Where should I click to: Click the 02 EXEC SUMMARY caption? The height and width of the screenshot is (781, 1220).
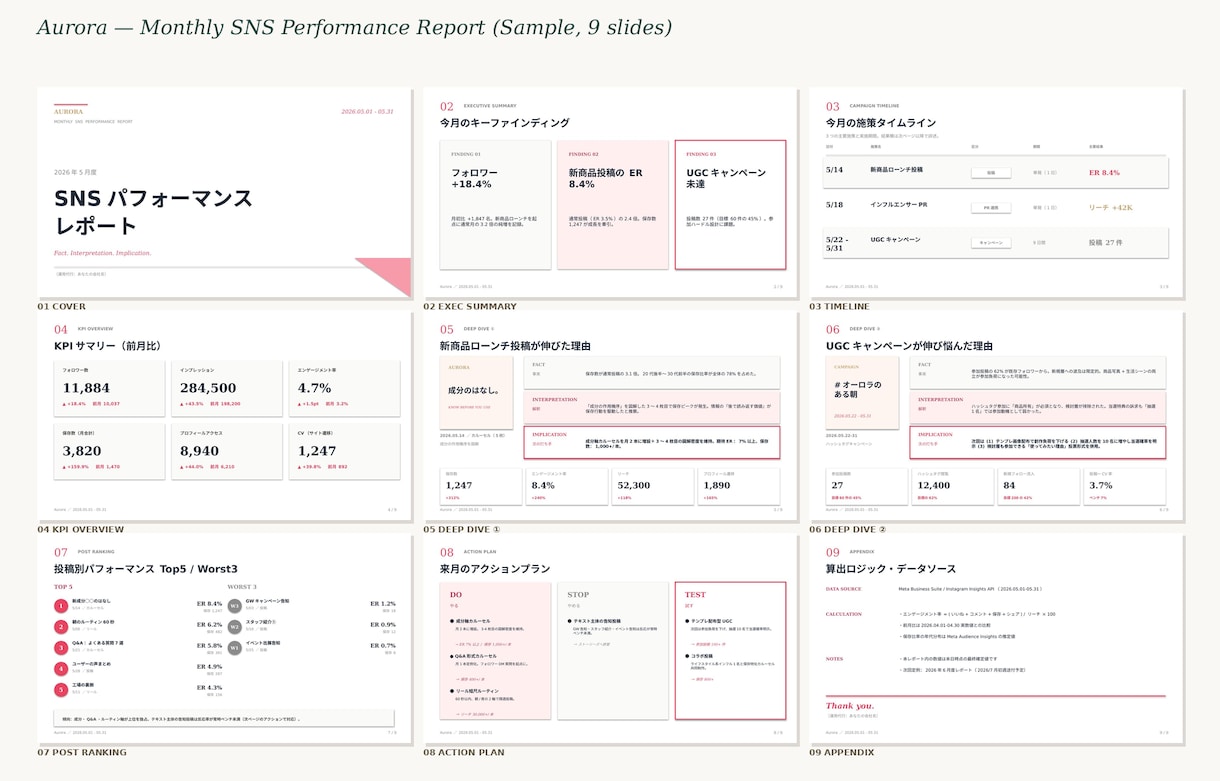coord(470,306)
